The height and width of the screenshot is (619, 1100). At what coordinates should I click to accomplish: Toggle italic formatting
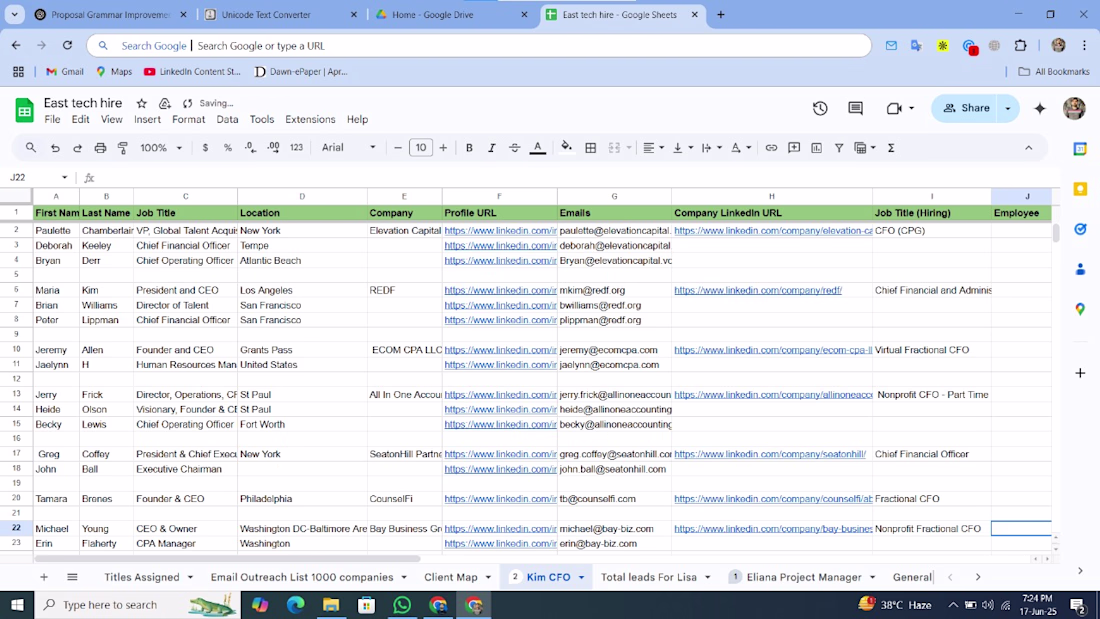(x=492, y=148)
